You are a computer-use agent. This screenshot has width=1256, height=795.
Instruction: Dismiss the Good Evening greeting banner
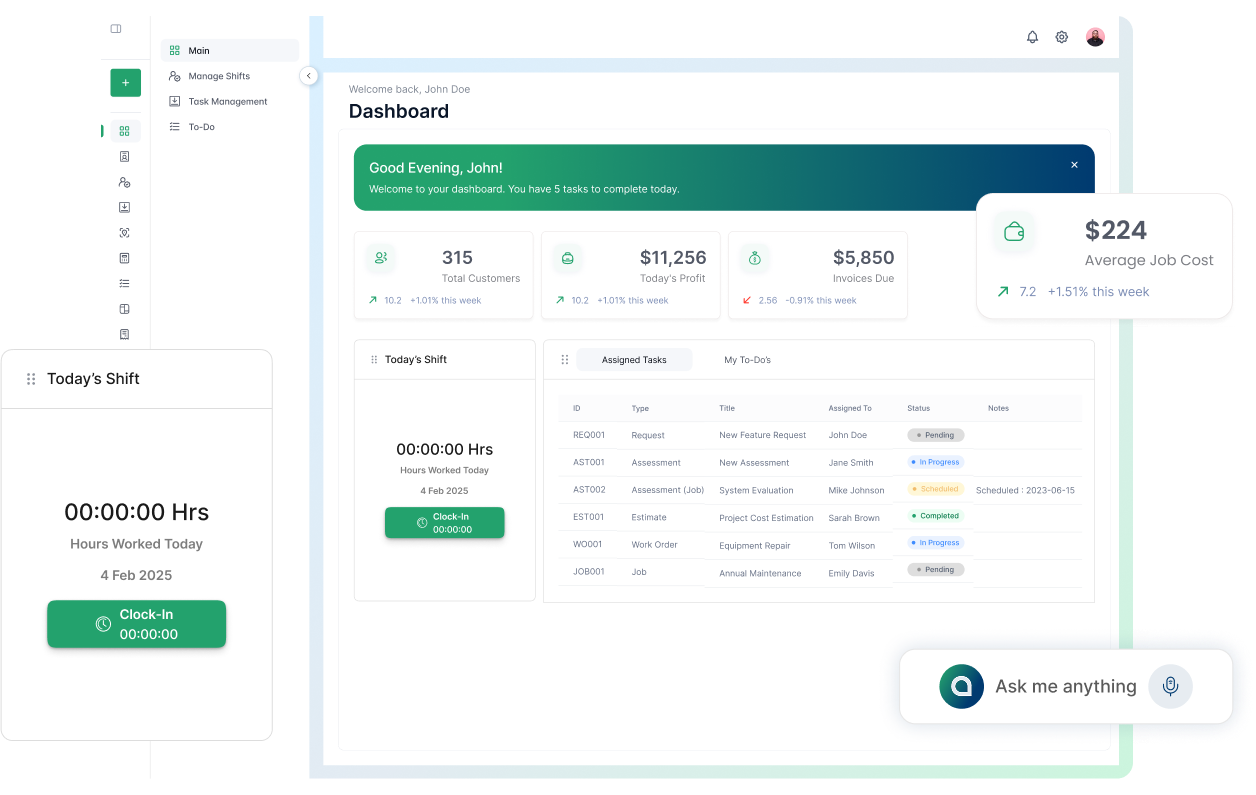tap(1074, 164)
